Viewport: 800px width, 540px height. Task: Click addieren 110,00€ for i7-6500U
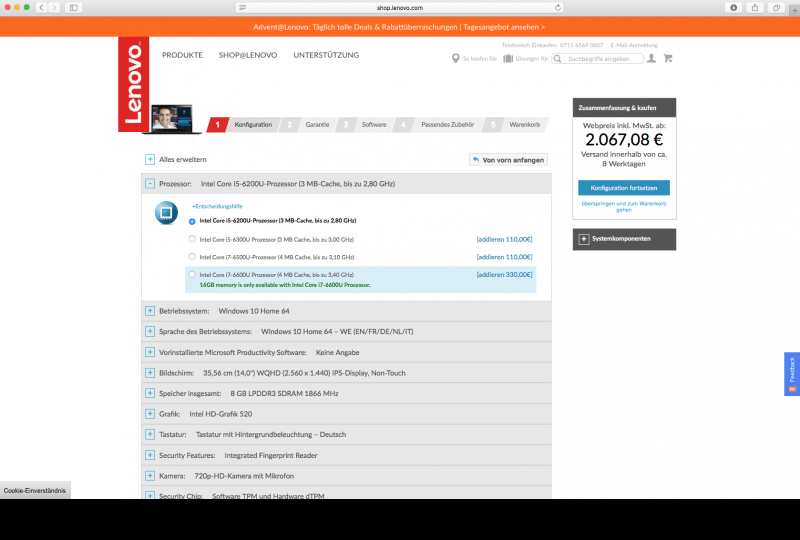[504, 257]
